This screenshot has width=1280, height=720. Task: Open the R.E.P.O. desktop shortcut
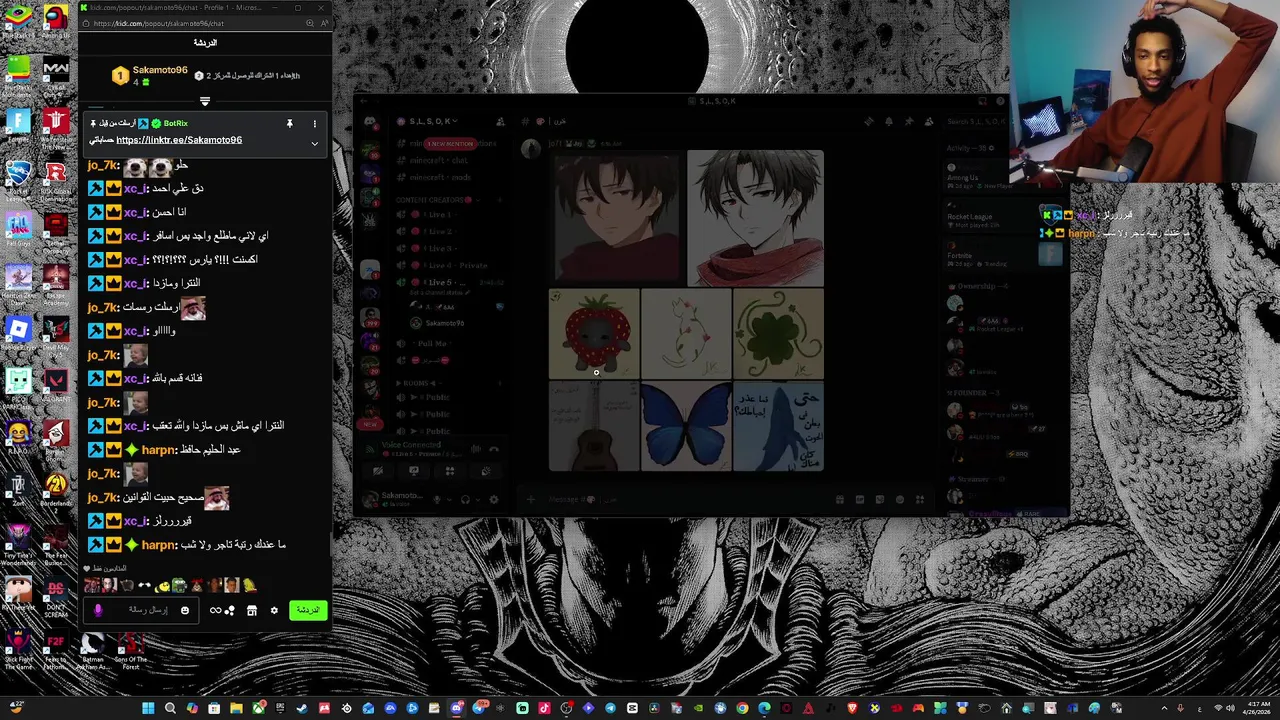click(x=18, y=438)
